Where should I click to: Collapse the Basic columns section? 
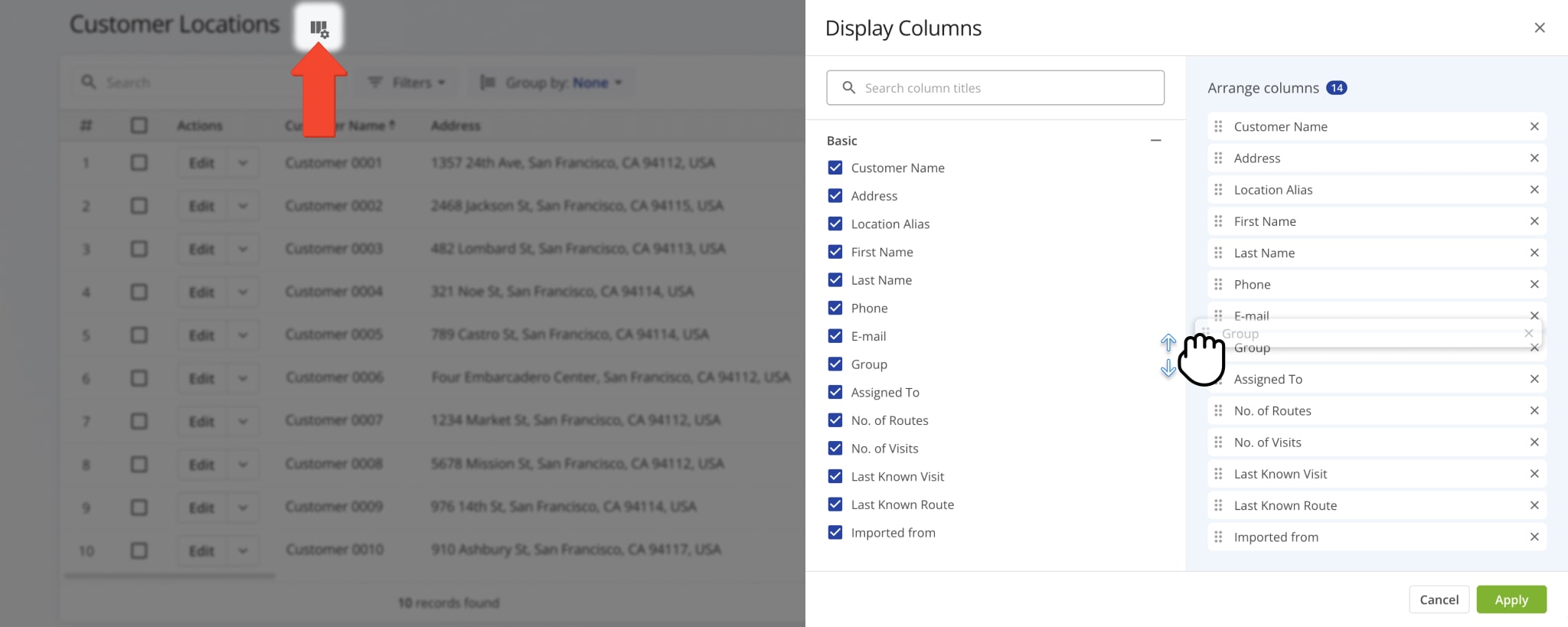tap(1155, 141)
